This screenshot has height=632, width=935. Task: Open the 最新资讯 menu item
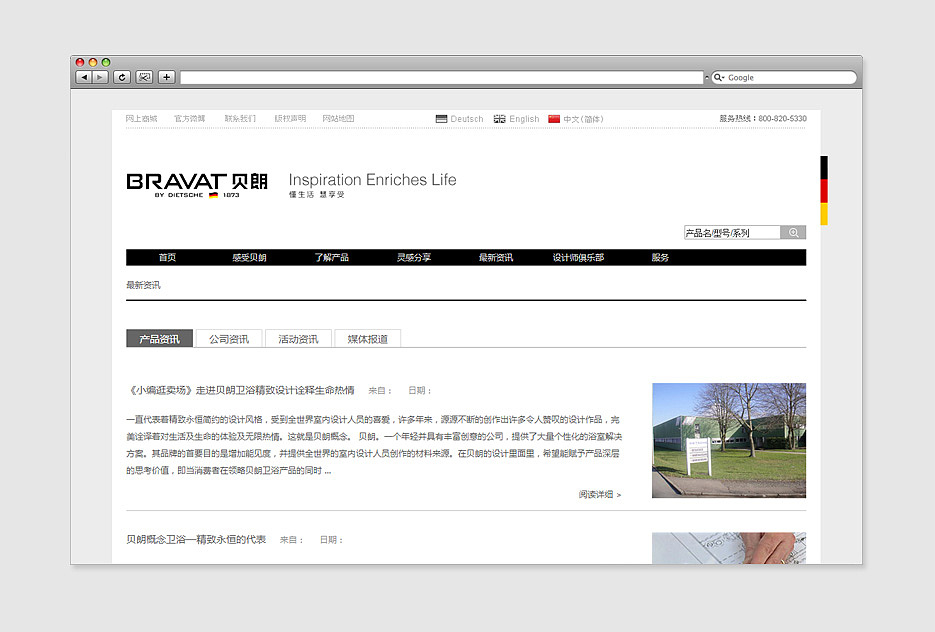click(x=496, y=258)
